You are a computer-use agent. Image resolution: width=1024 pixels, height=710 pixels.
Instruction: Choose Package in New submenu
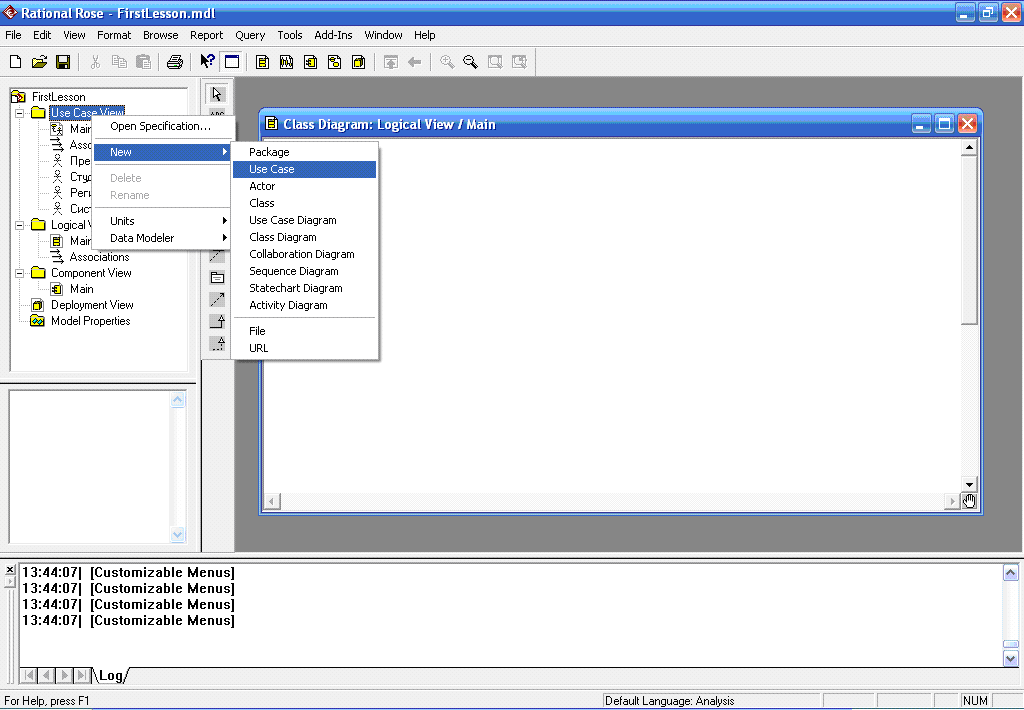tap(304, 152)
